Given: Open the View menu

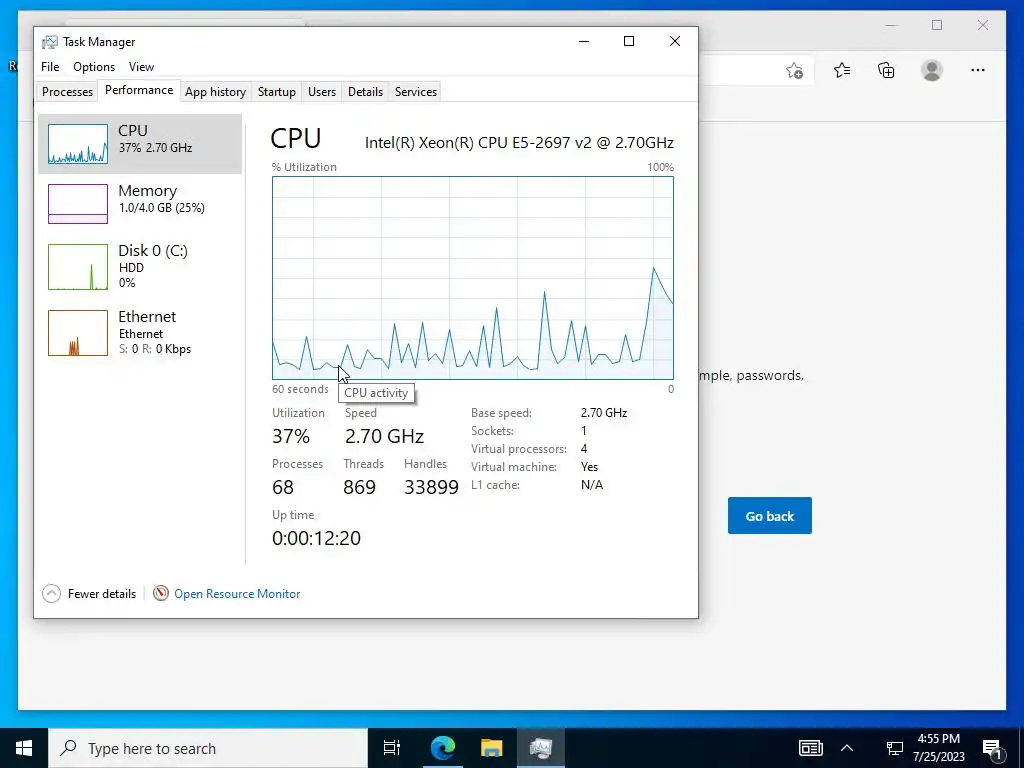Looking at the screenshot, I should click(x=141, y=67).
